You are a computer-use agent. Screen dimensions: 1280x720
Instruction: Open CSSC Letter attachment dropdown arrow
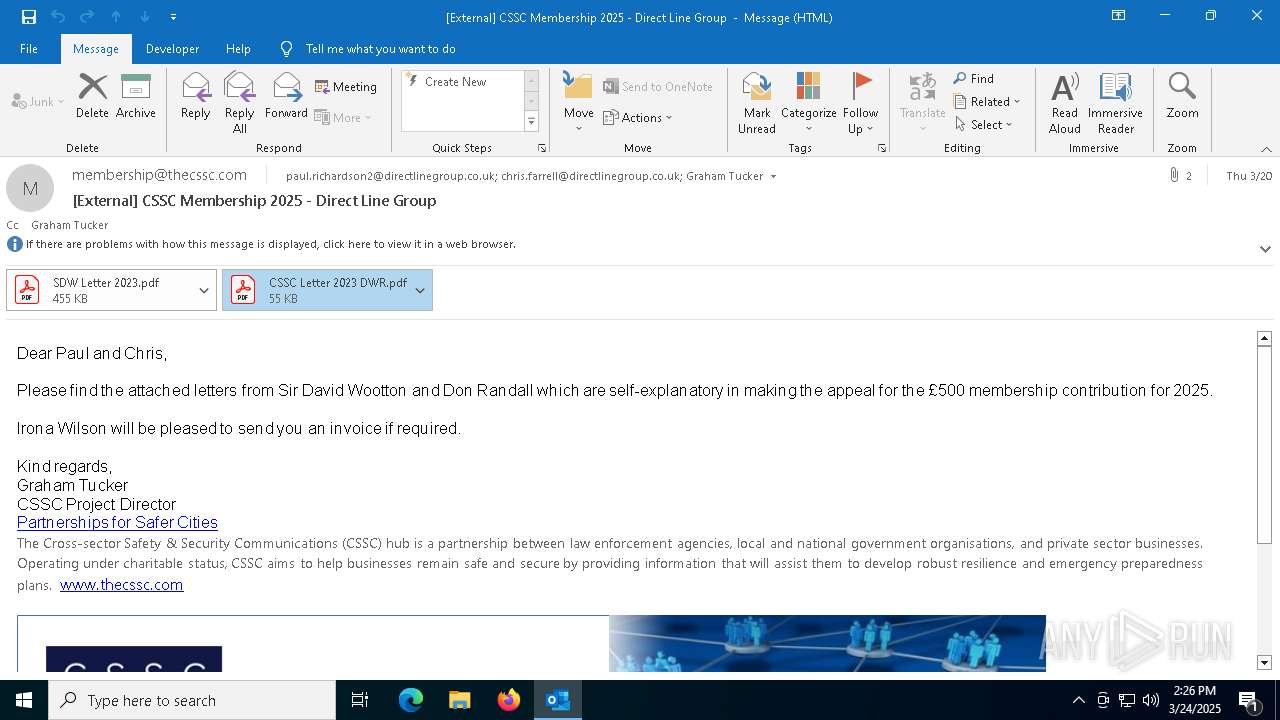coord(420,291)
